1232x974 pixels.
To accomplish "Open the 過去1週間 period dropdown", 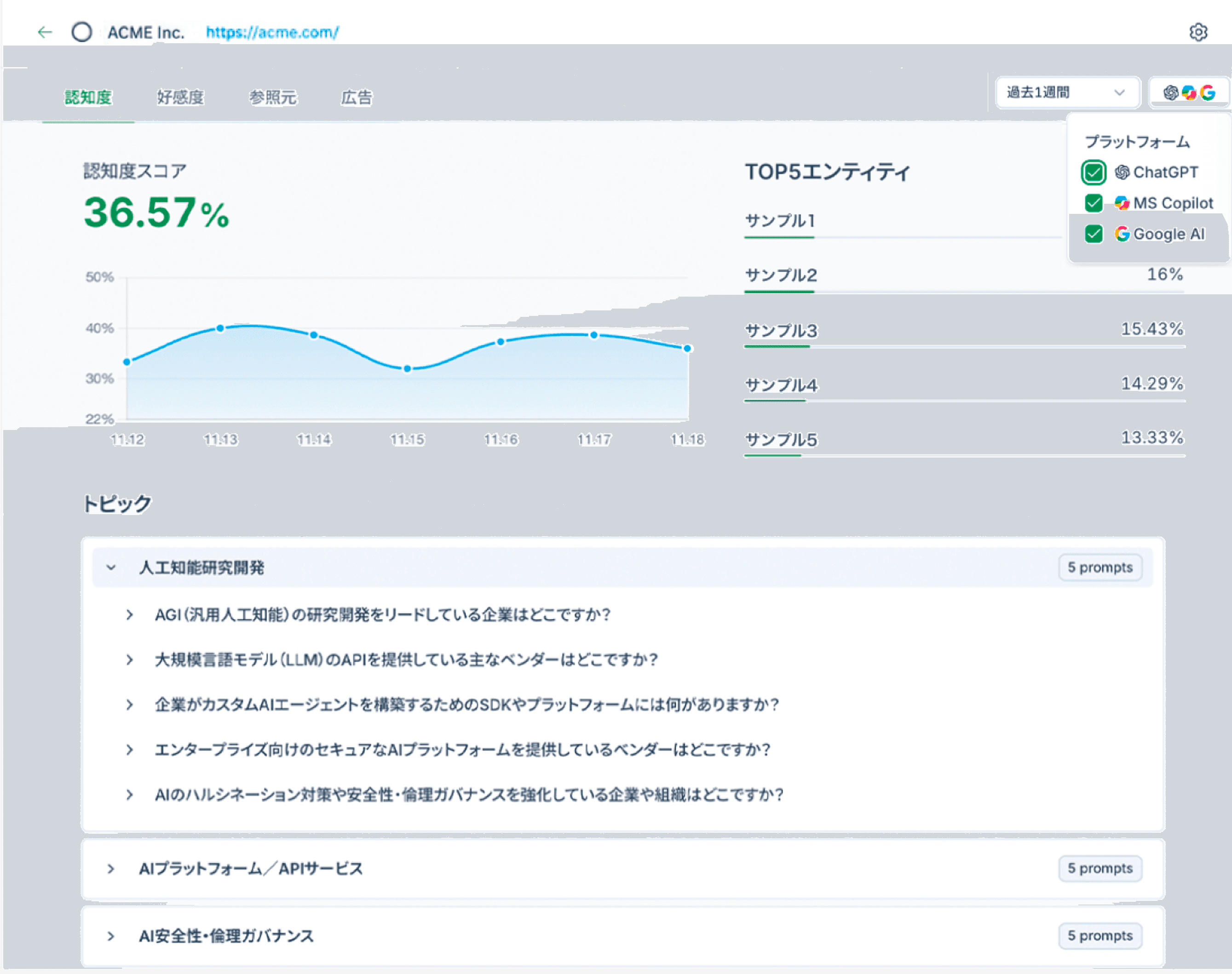I will tap(1067, 92).
